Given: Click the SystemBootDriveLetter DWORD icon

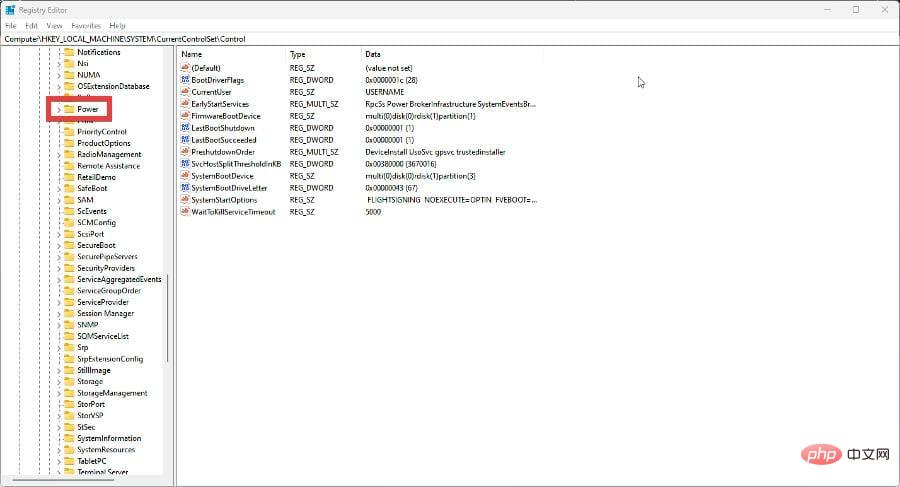Looking at the screenshot, I should (x=185, y=188).
